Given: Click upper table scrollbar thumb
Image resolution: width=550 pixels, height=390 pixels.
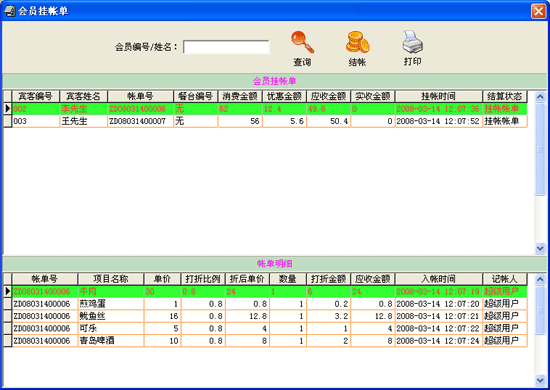Looking at the screenshot, I should 540,149.
